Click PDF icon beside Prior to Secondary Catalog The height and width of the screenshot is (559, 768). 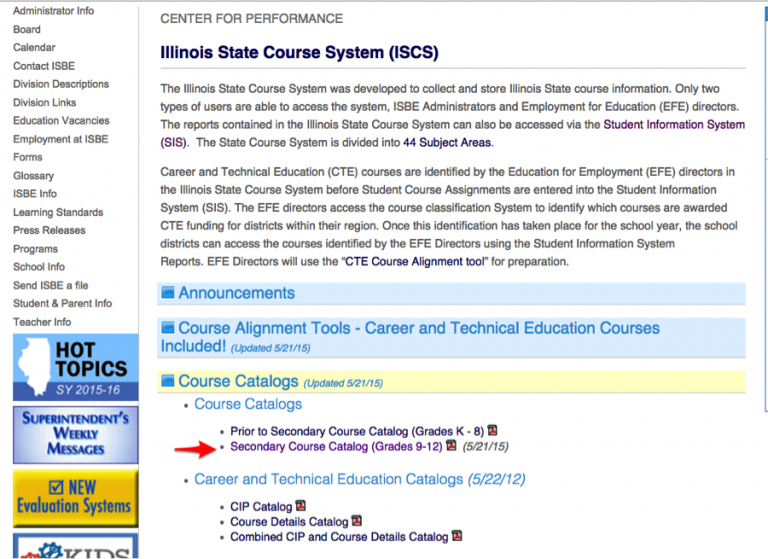coord(491,432)
